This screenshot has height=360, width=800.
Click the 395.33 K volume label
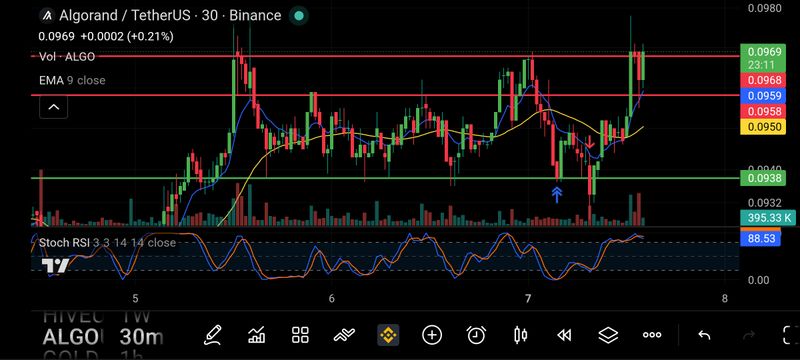point(768,218)
